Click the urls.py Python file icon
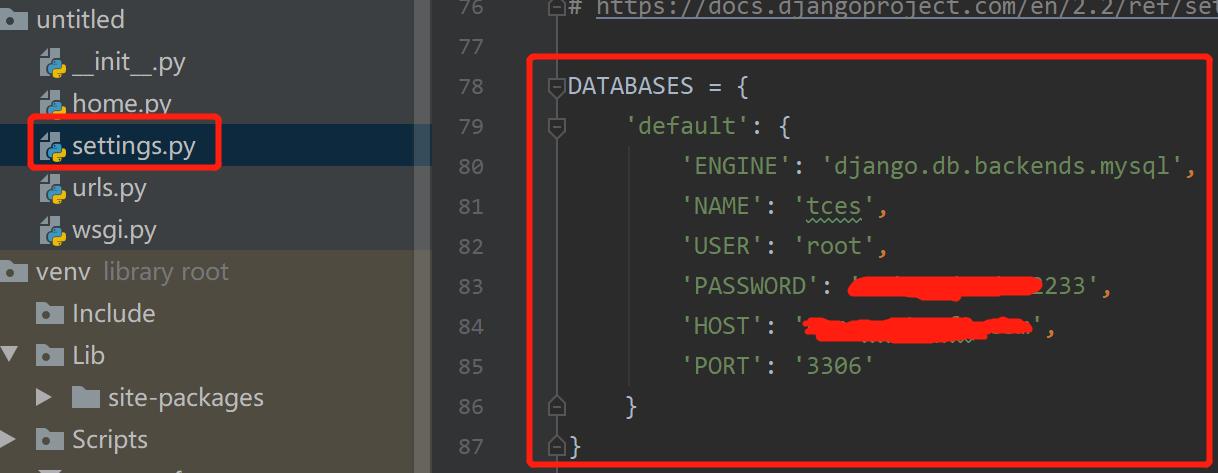The width and height of the screenshot is (1218, 473). point(52,189)
